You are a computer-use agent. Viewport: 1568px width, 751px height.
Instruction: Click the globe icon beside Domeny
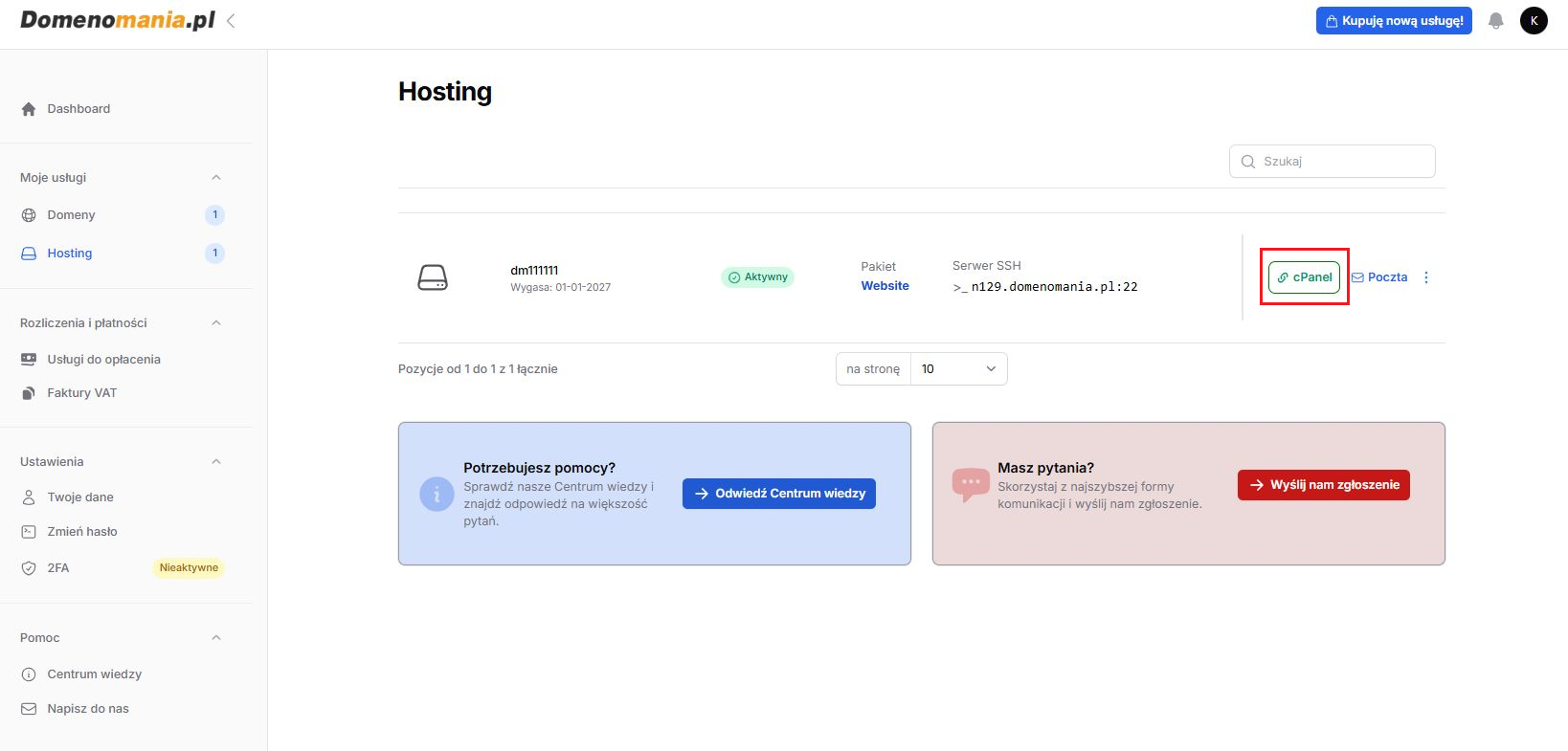[29, 215]
